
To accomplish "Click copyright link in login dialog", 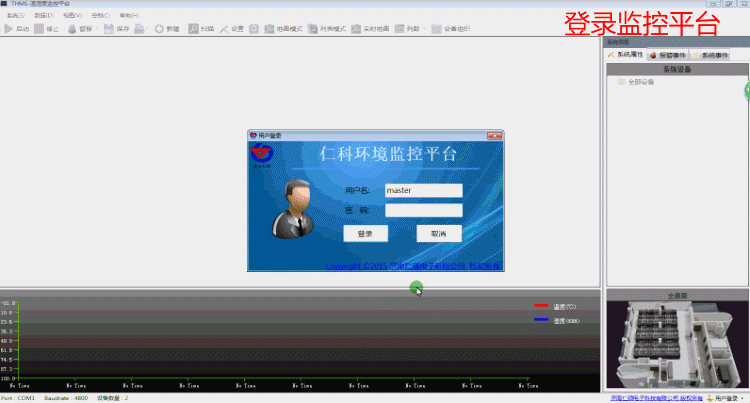I will pyautogui.click(x=412, y=266).
